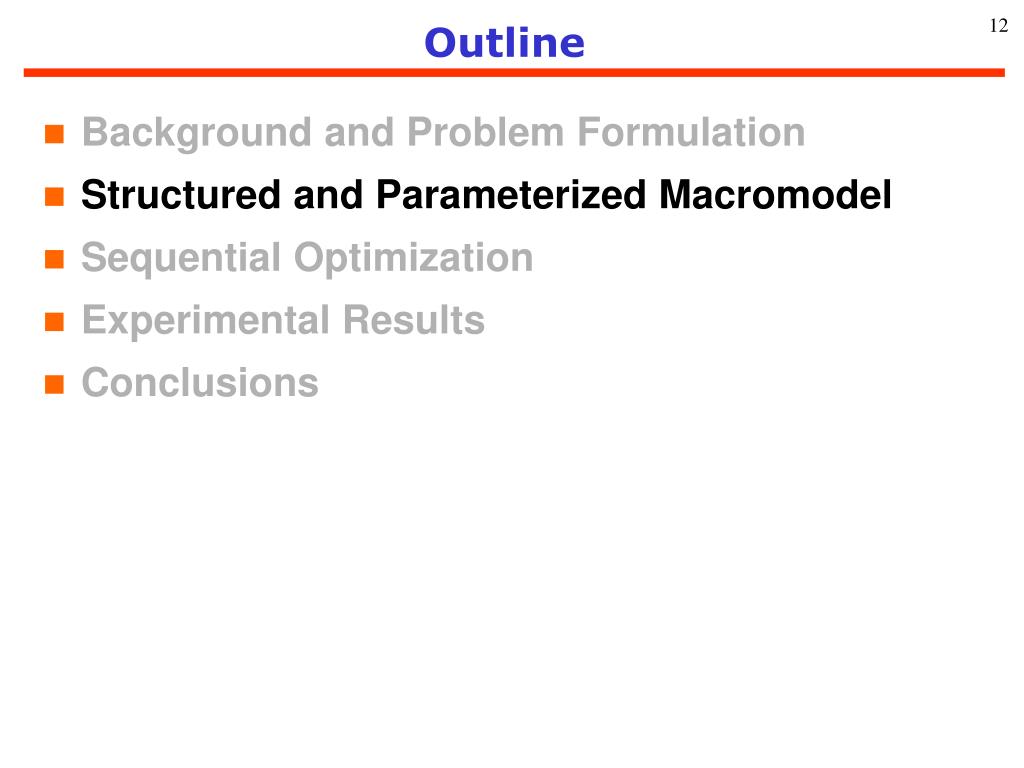Image resolution: width=1024 pixels, height=768 pixels.
Task: Click the orange bullet beside Sequential Optimization
Action: point(54,259)
